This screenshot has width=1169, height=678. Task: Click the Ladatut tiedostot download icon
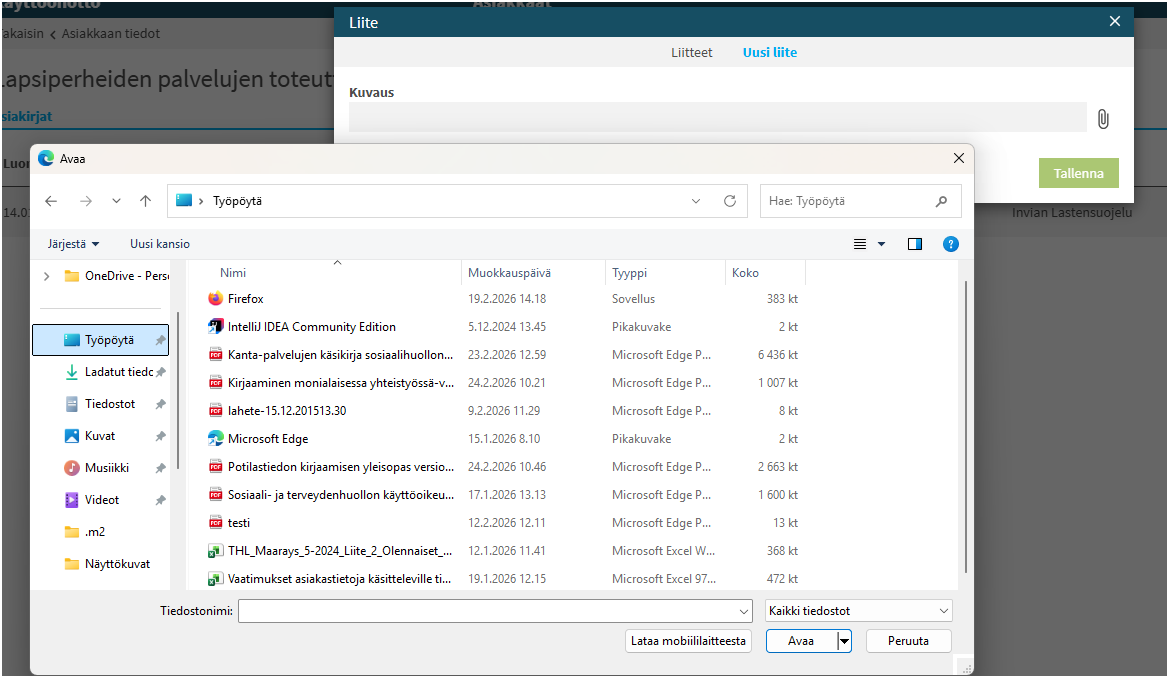pos(72,371)
